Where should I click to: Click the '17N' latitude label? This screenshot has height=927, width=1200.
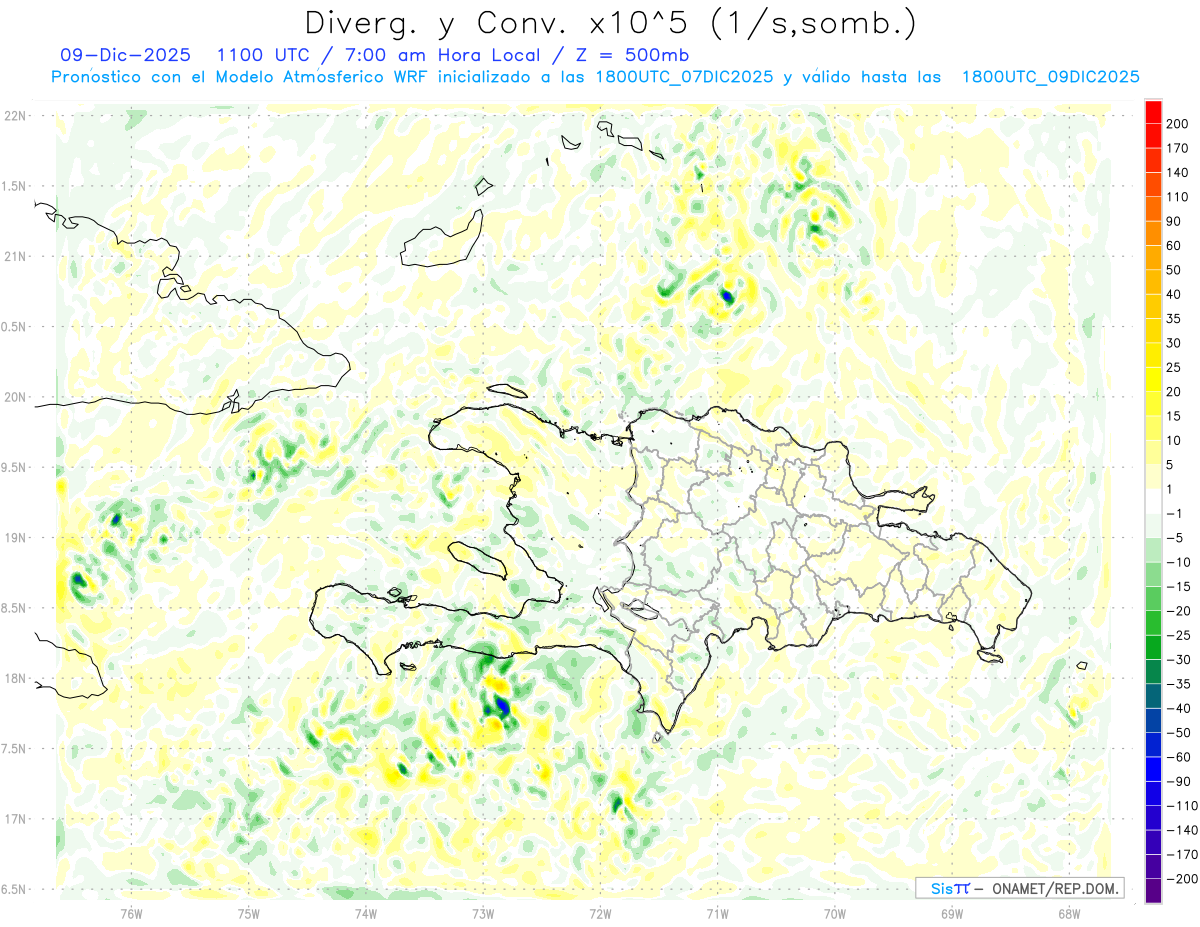pyautogui.click(x=15, y=819)
